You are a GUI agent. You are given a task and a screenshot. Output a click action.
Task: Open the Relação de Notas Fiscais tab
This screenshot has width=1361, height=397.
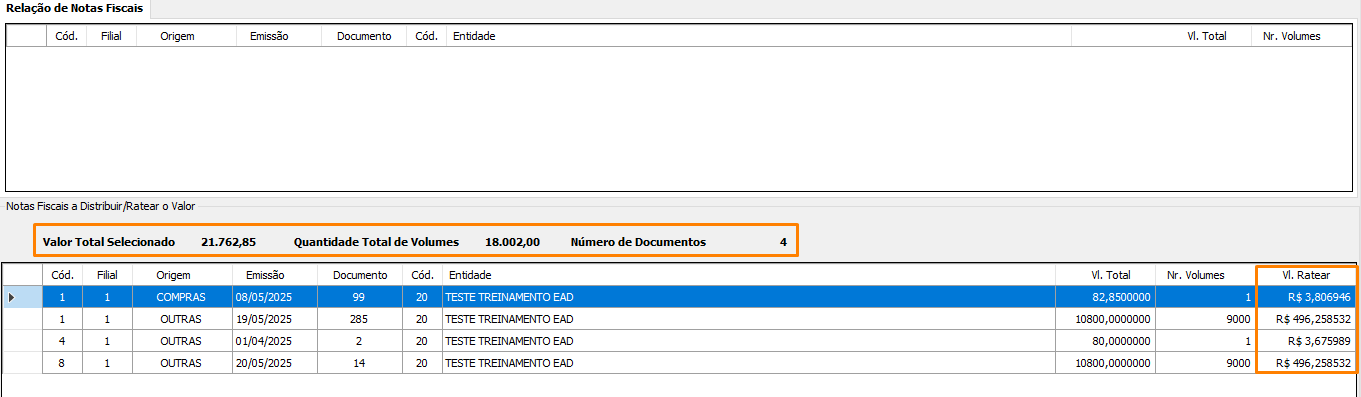75,9
